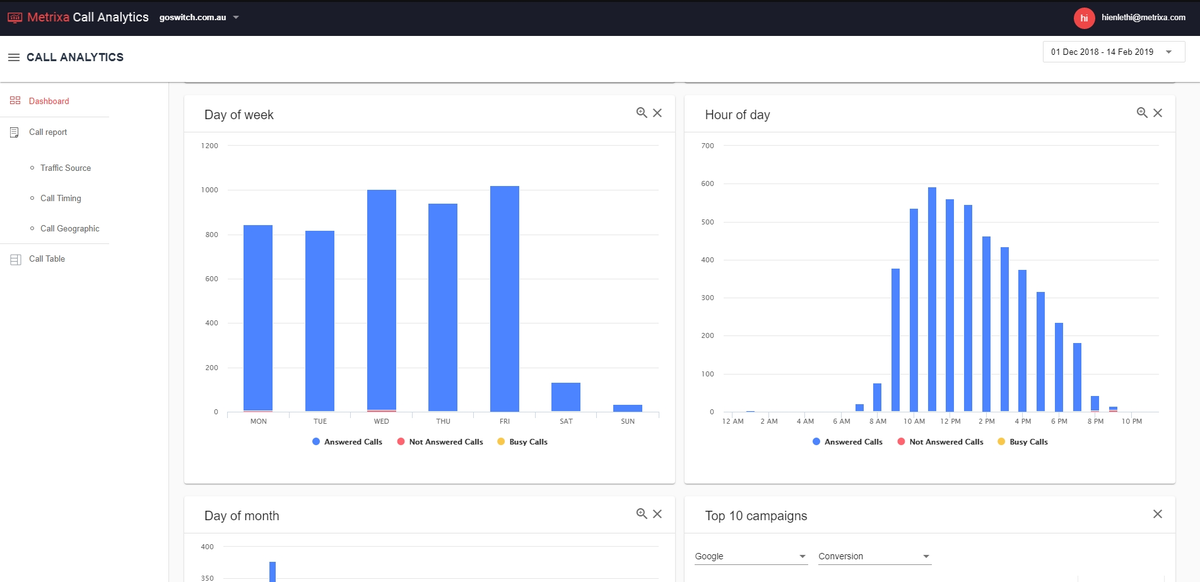Click the MON bar in Day of week
Image resolution: width=1200 pixels, height=582 pixels.
click(258, 318)
